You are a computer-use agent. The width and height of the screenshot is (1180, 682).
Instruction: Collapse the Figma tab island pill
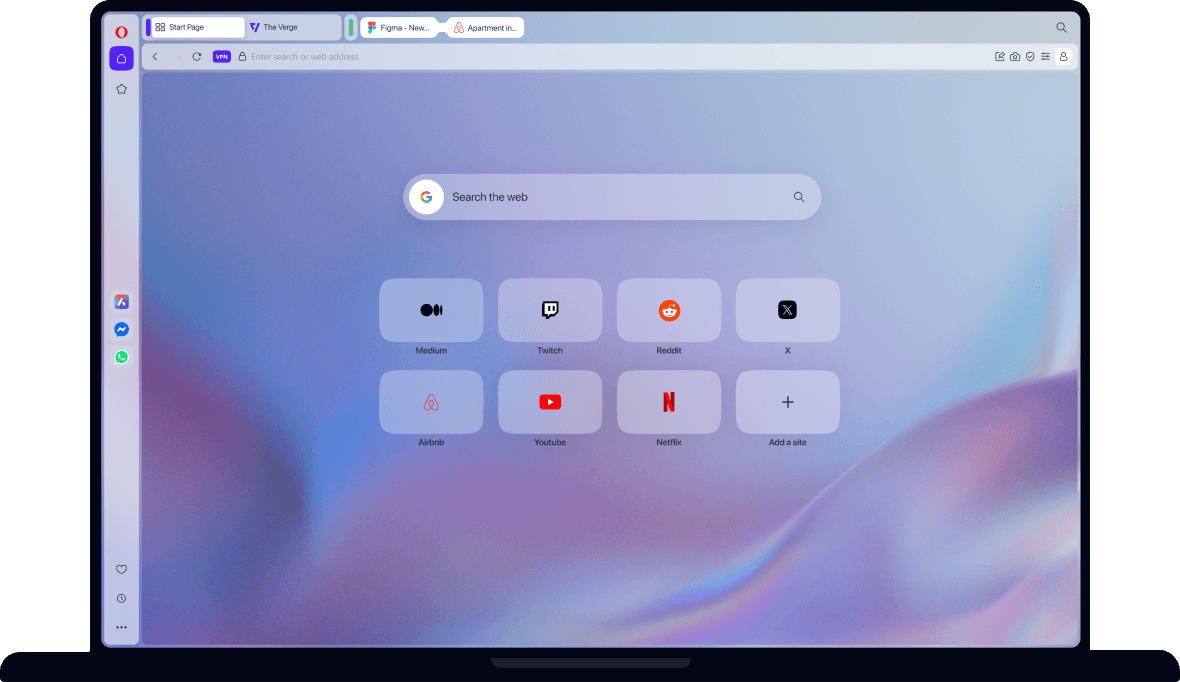[x=350, y=27]
